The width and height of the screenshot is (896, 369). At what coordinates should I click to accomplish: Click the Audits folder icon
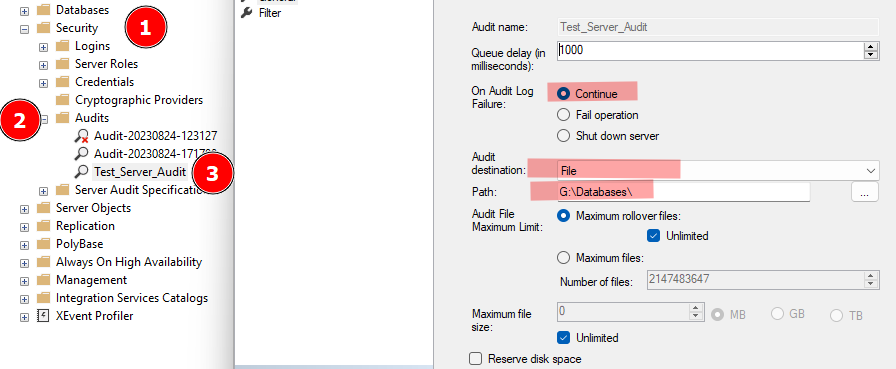point(62,118)
